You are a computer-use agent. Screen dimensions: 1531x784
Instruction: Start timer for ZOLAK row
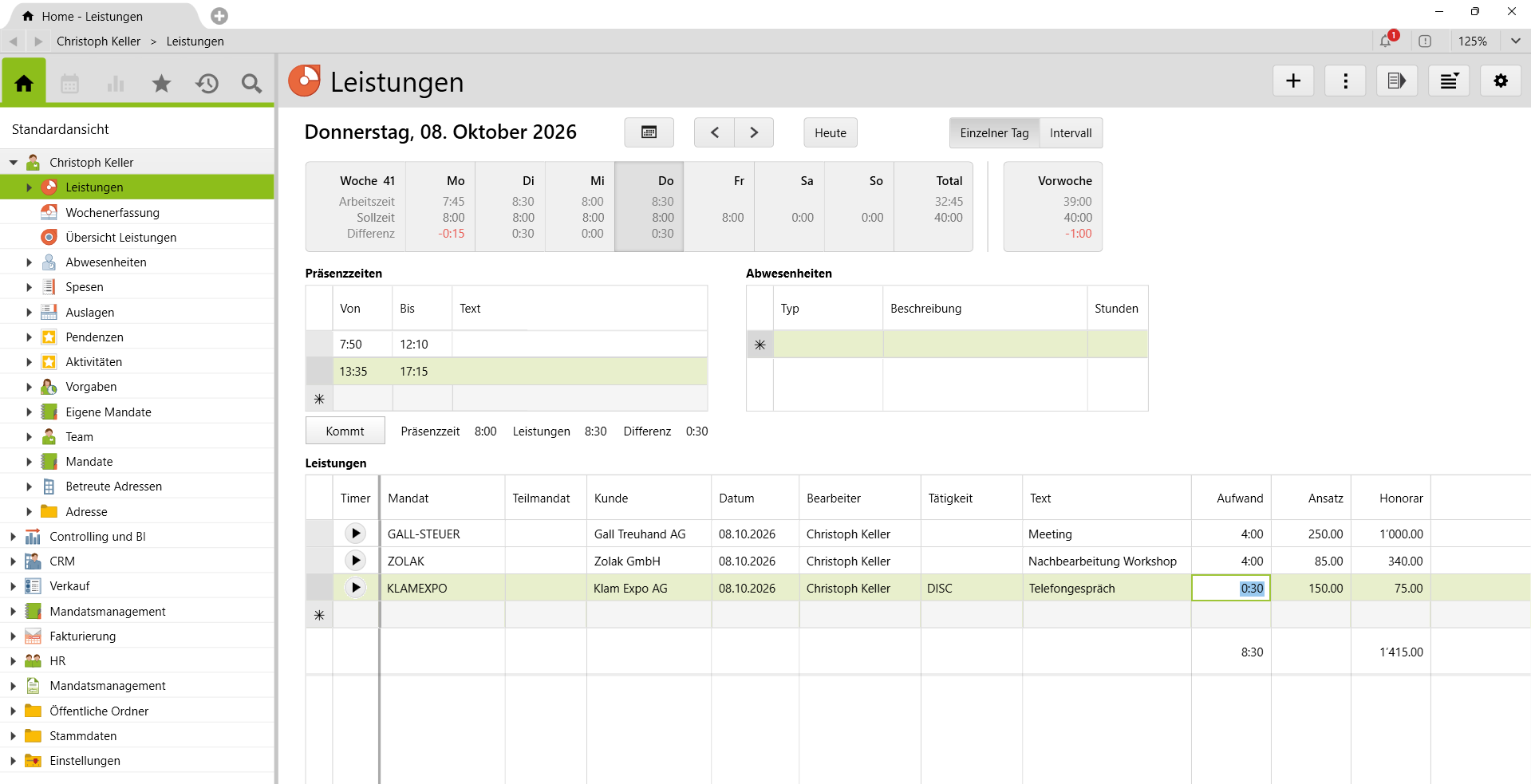click(356, 561)
